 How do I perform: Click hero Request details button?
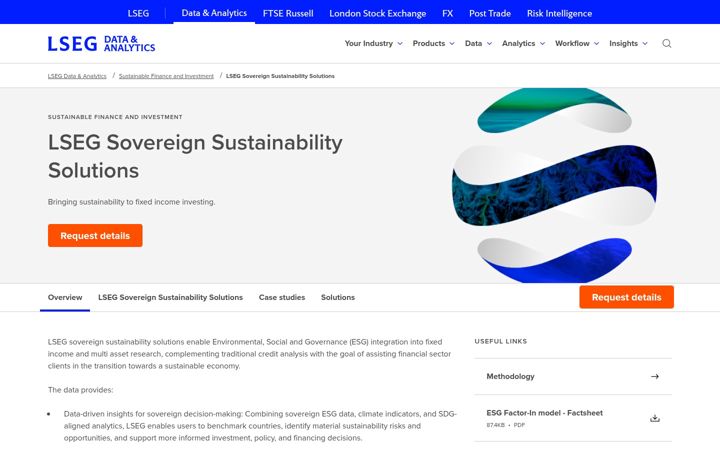pos(95,236)
